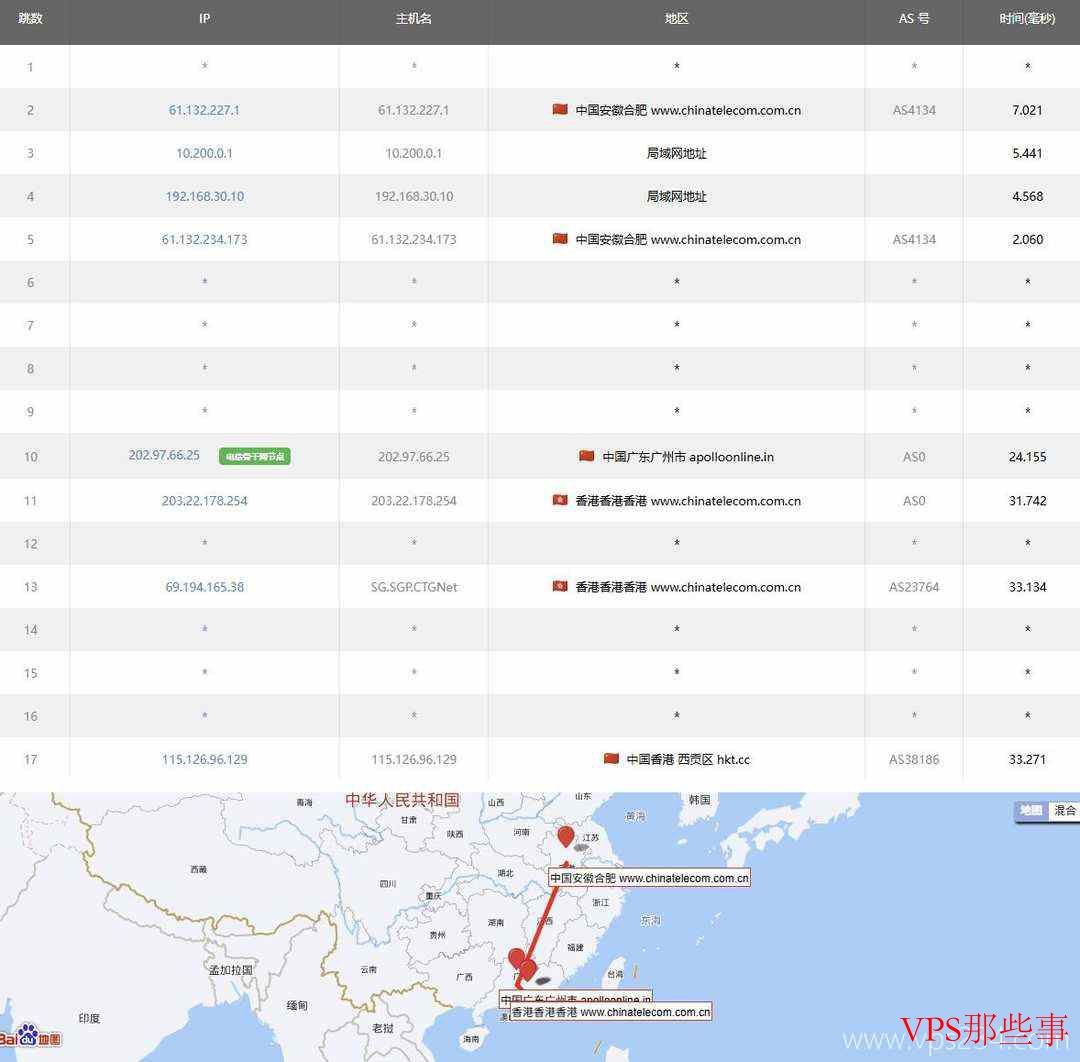Select latency value 2.060
The height and width of the screenshot is (1062, 1080).
coord(1027,240)
